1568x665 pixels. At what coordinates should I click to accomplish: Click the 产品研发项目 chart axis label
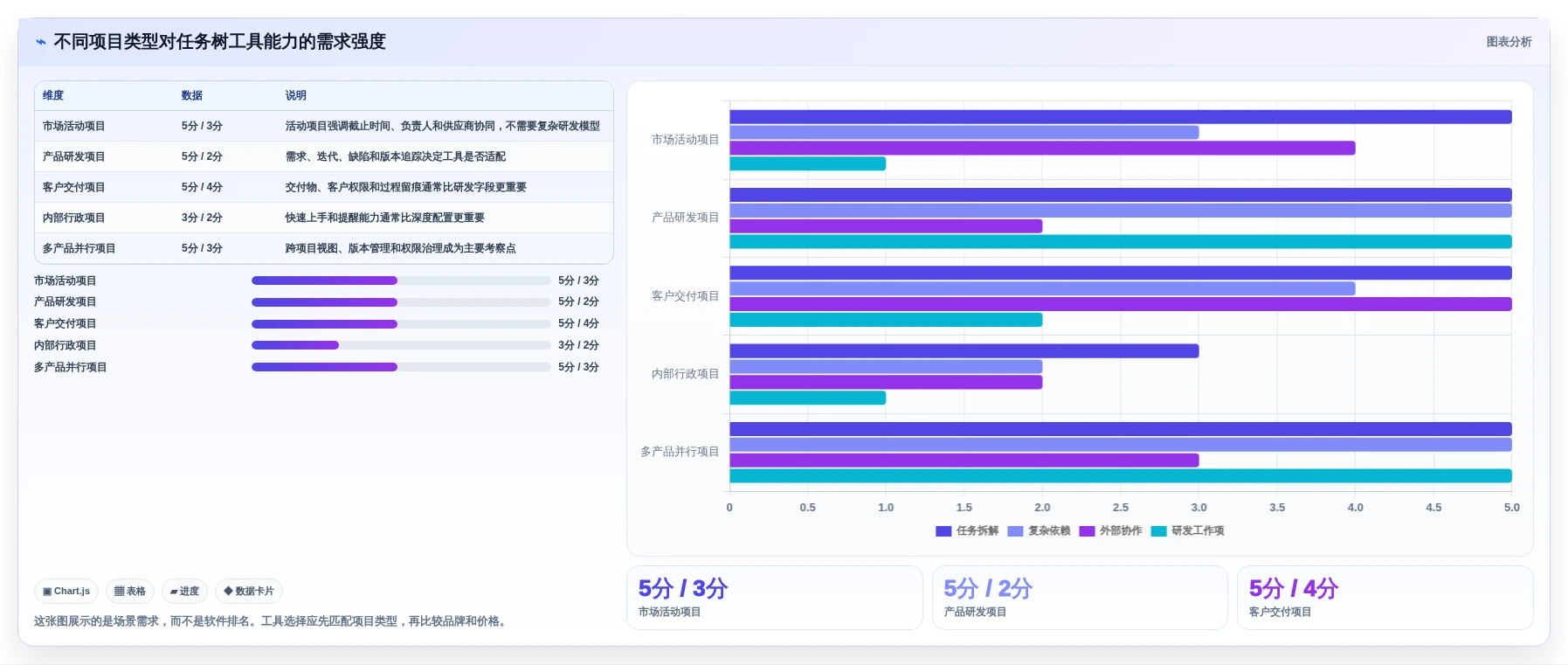686,218
